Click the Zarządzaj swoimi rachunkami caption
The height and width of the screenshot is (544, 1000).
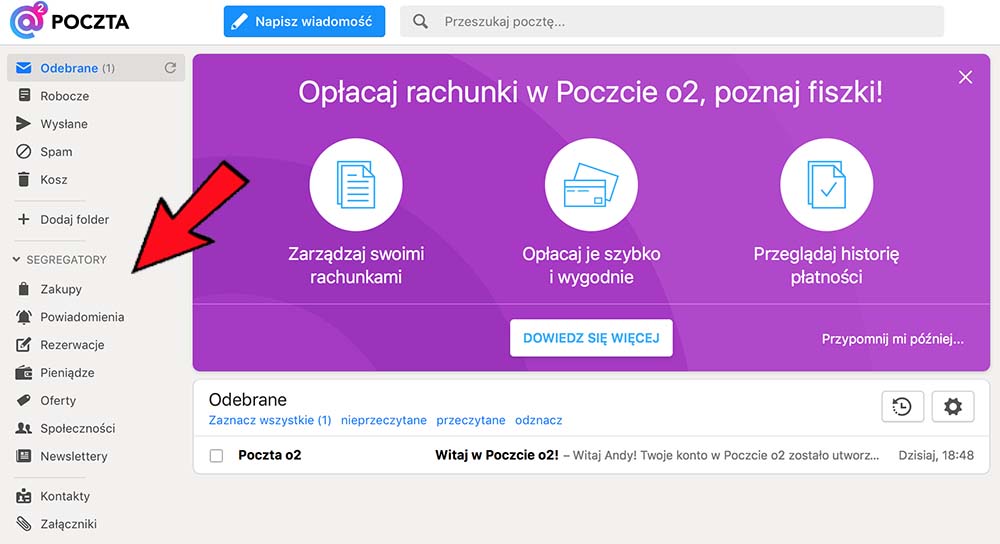[x=356, y=265]
